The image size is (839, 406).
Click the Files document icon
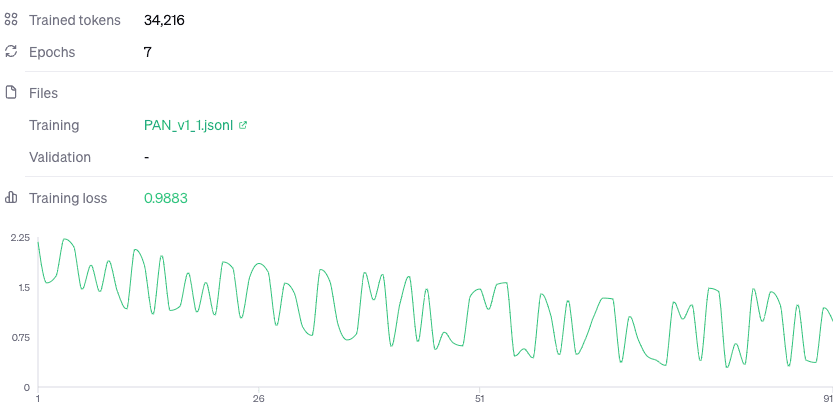click(12, 93)
